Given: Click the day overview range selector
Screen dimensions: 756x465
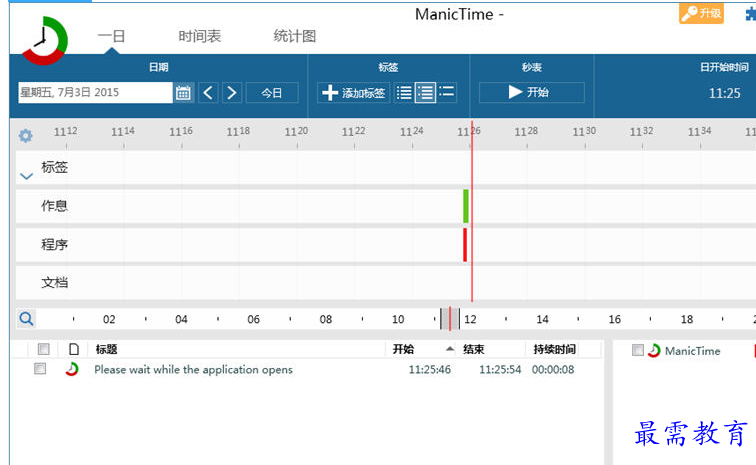Looking at the screenshot, I should [x=450, y=319].
